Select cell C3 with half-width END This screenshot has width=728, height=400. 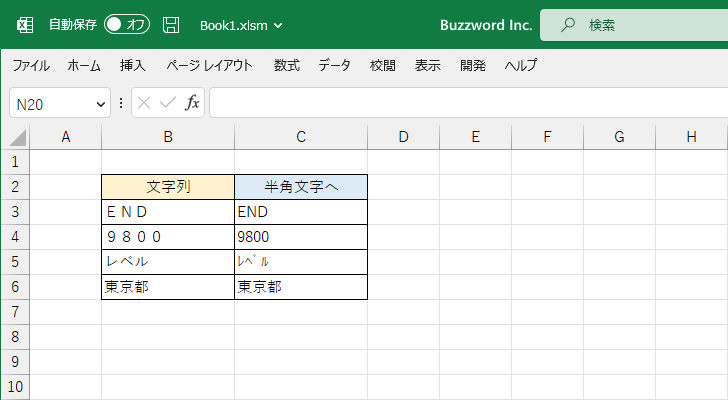pos(301,212)
